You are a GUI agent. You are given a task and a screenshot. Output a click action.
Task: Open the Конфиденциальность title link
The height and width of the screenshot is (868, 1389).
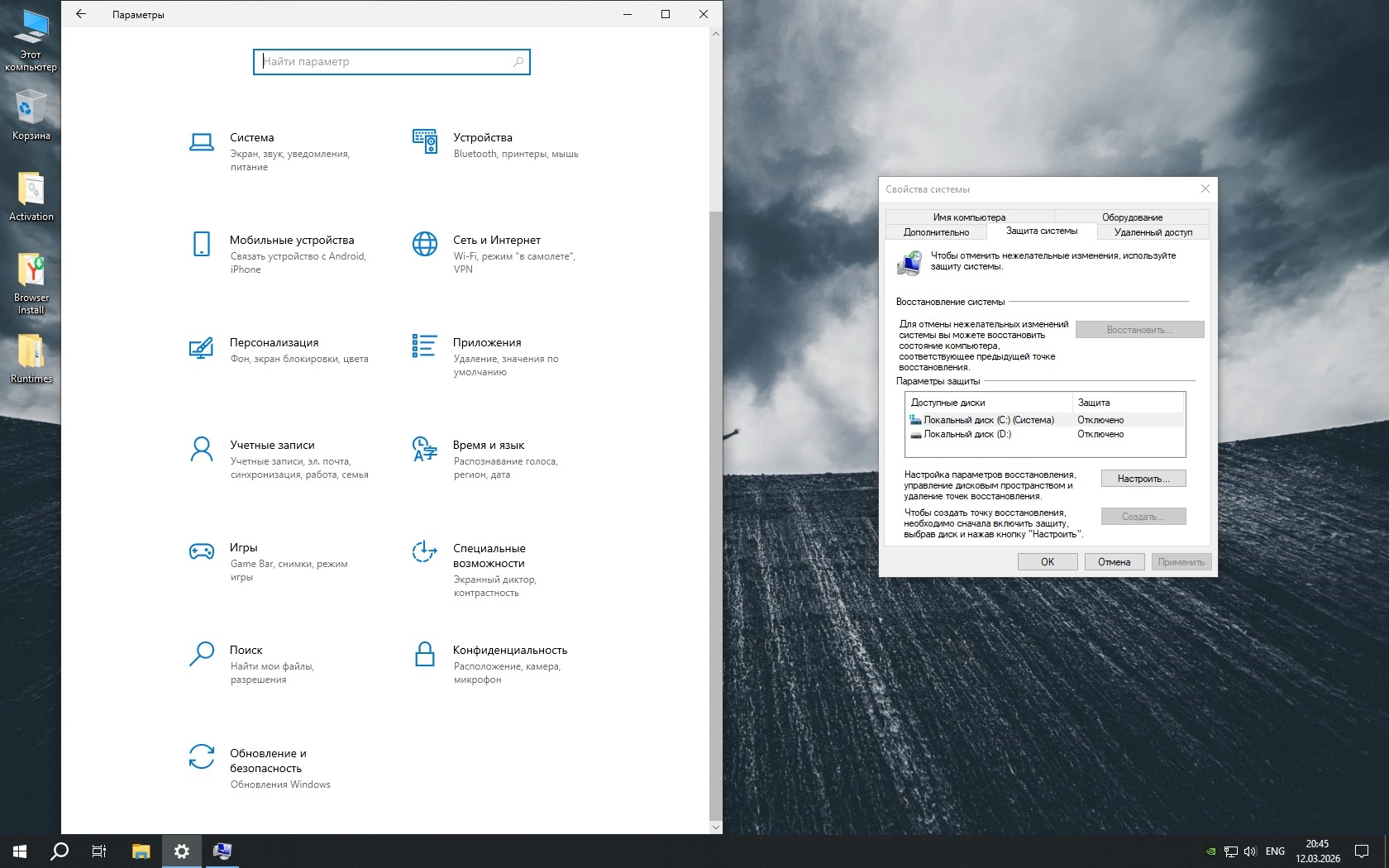click(510, 650)
